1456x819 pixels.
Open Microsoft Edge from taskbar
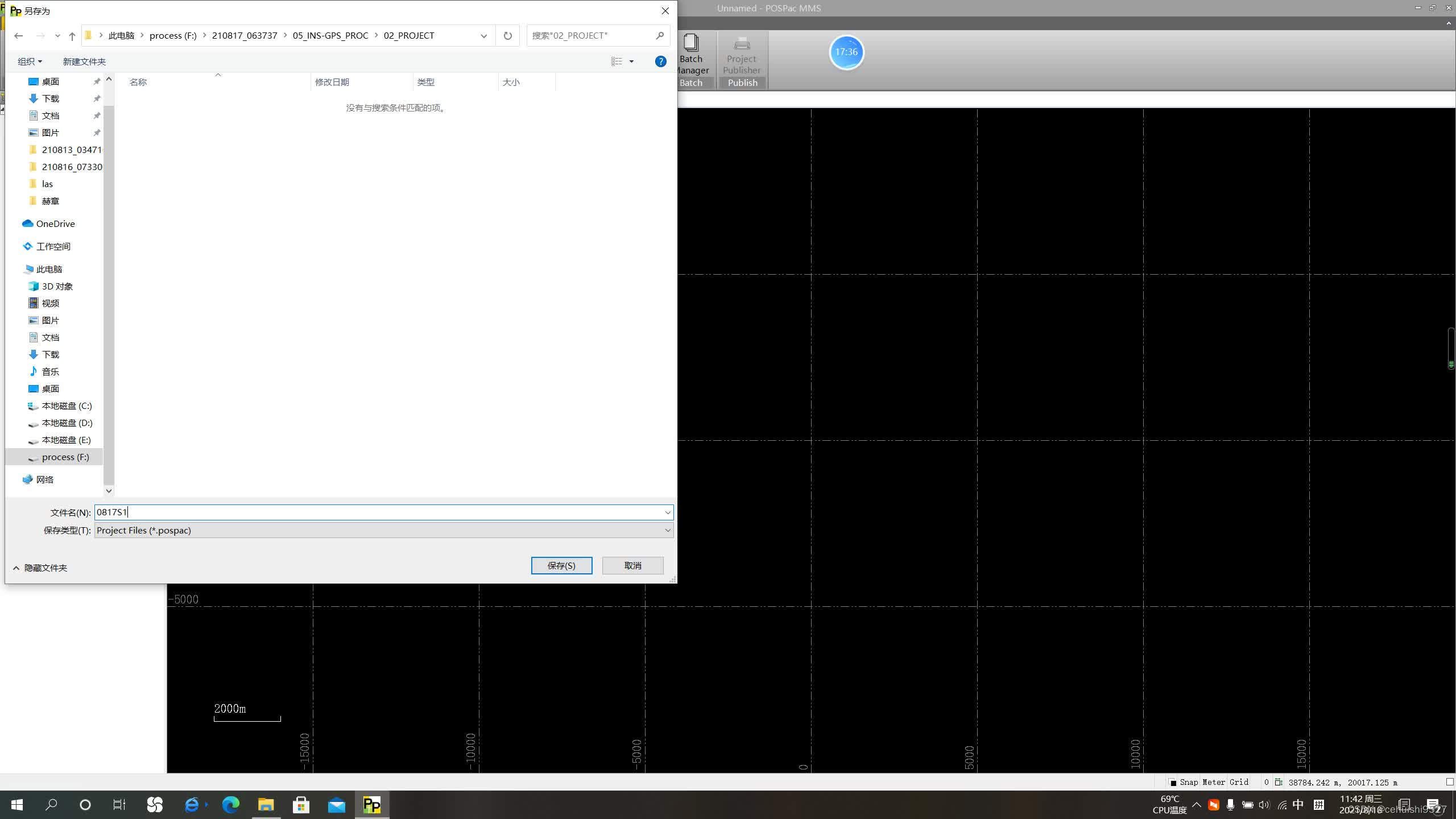230,805
